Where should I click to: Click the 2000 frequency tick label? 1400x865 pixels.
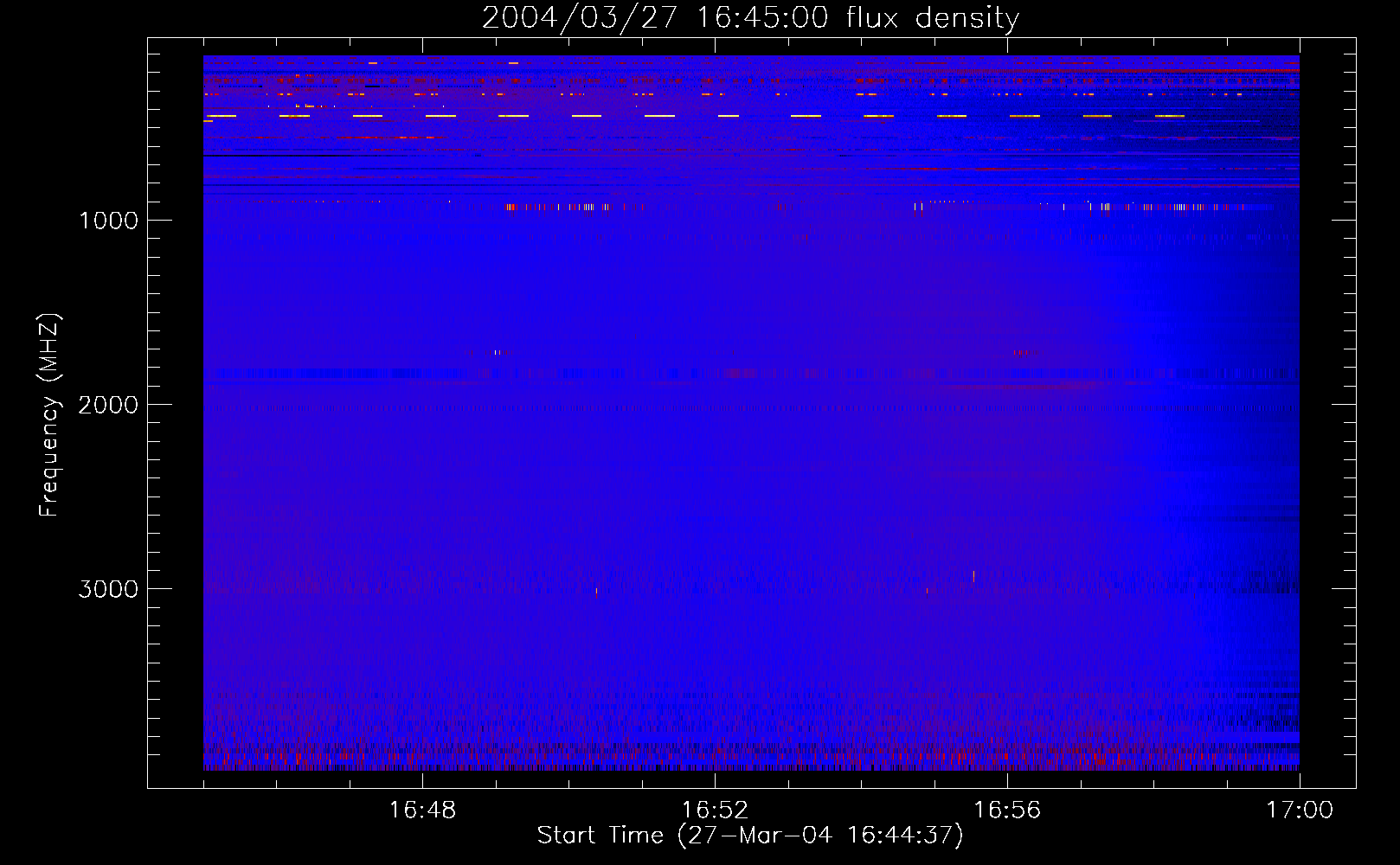pos(108,405)
